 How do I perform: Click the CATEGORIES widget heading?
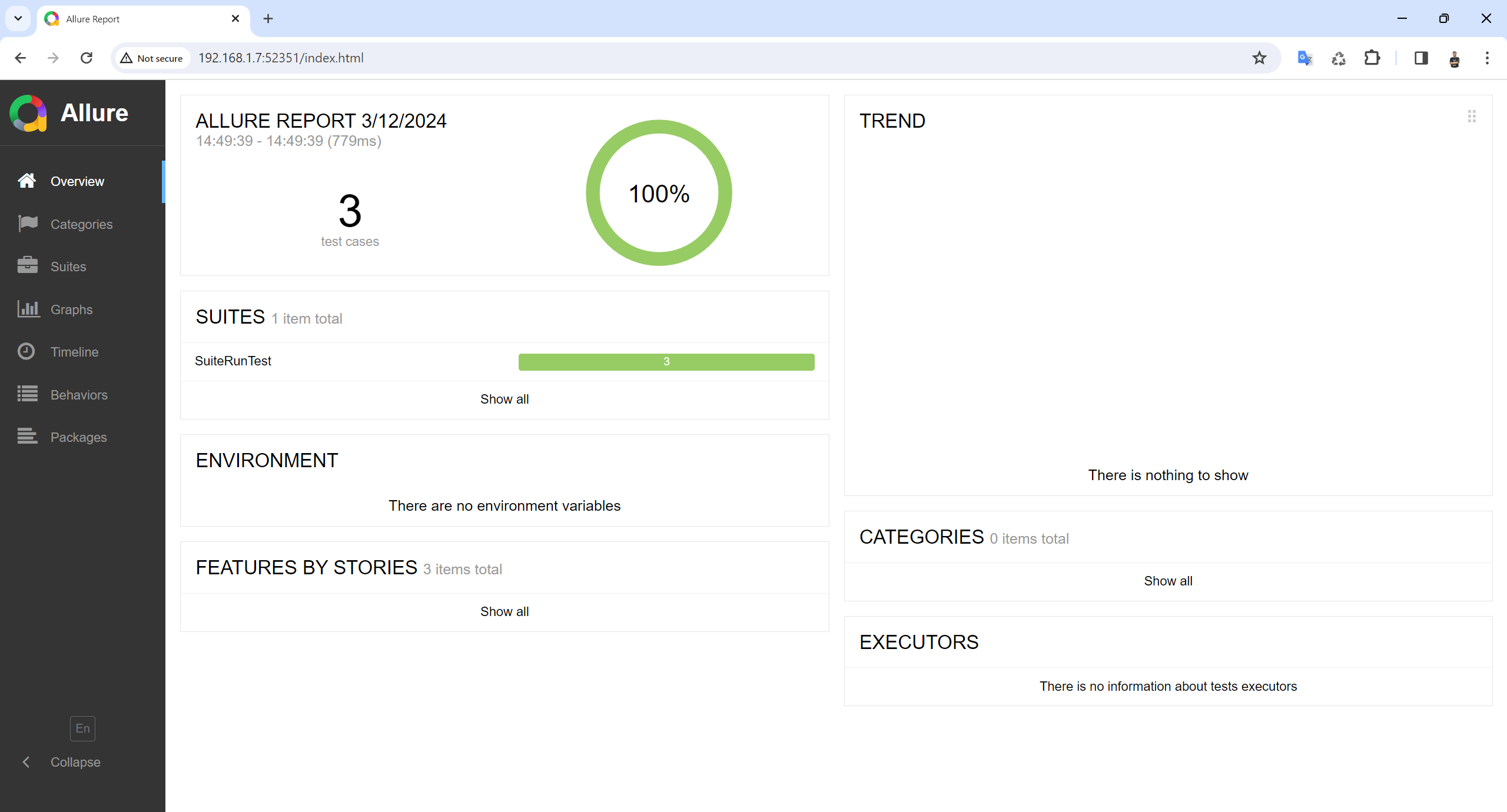(921, 537)
